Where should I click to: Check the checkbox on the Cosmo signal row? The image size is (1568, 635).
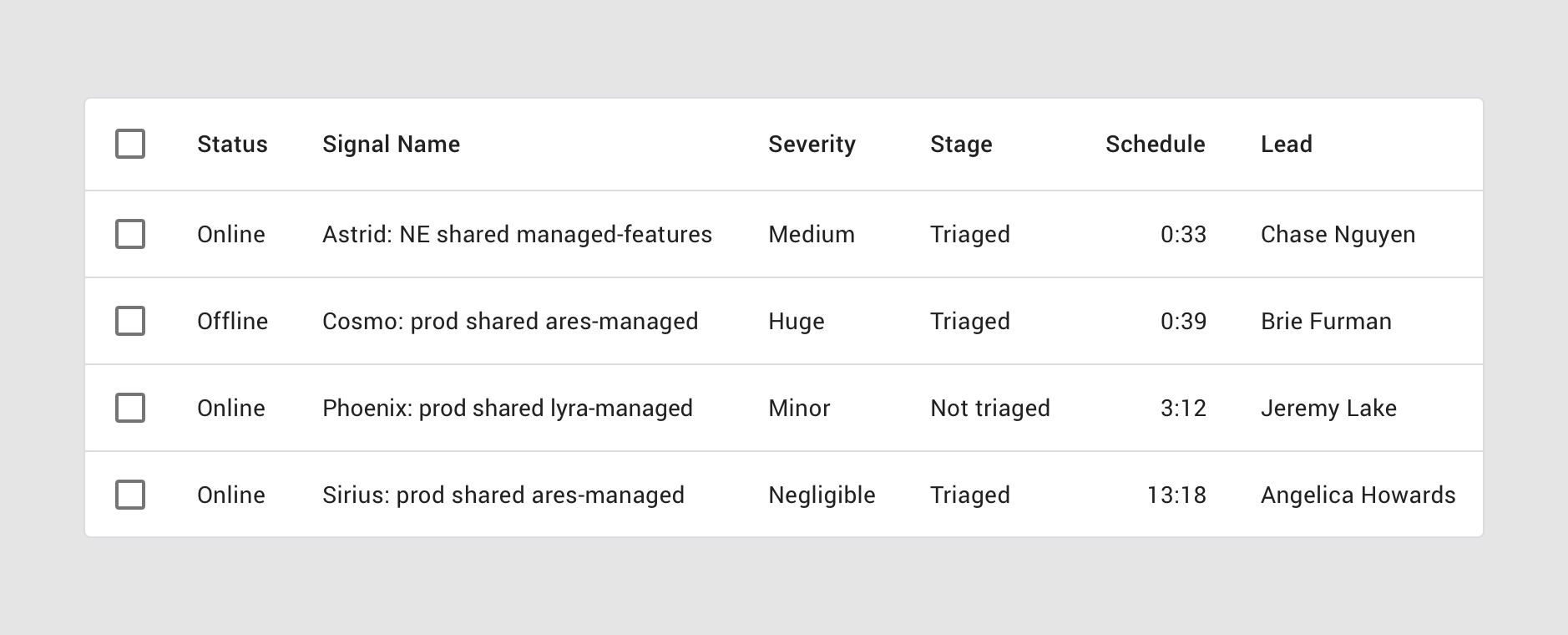(129, 321)
